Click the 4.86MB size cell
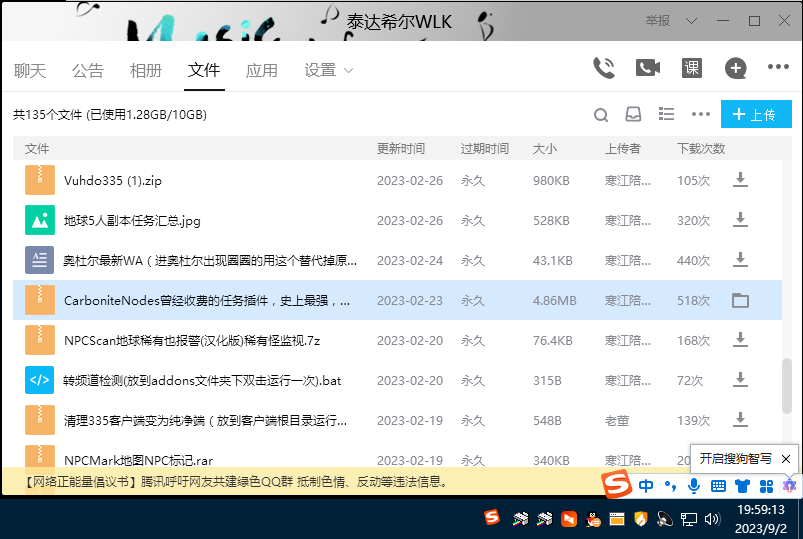 coord(555,301)
